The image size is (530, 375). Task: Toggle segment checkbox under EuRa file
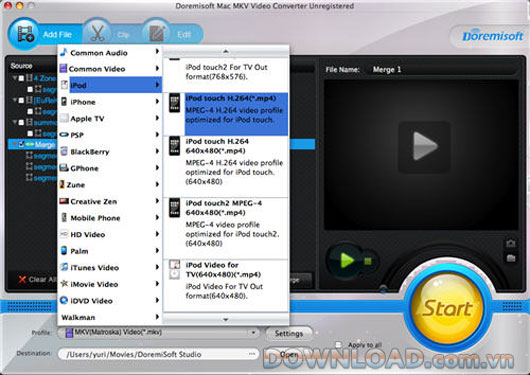[30, 111]
